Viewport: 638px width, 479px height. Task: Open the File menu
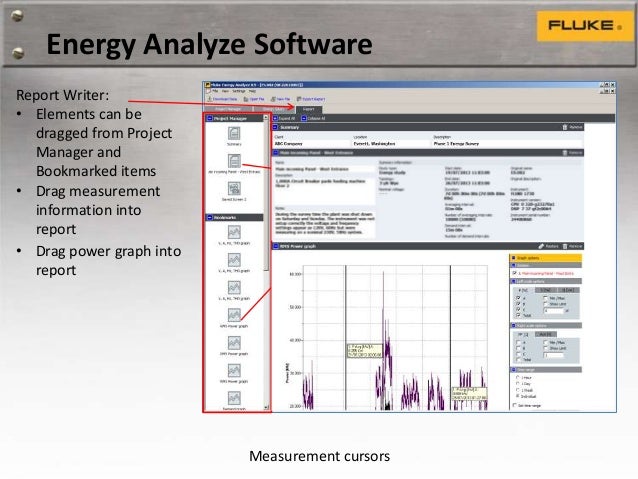coord(215,91)
